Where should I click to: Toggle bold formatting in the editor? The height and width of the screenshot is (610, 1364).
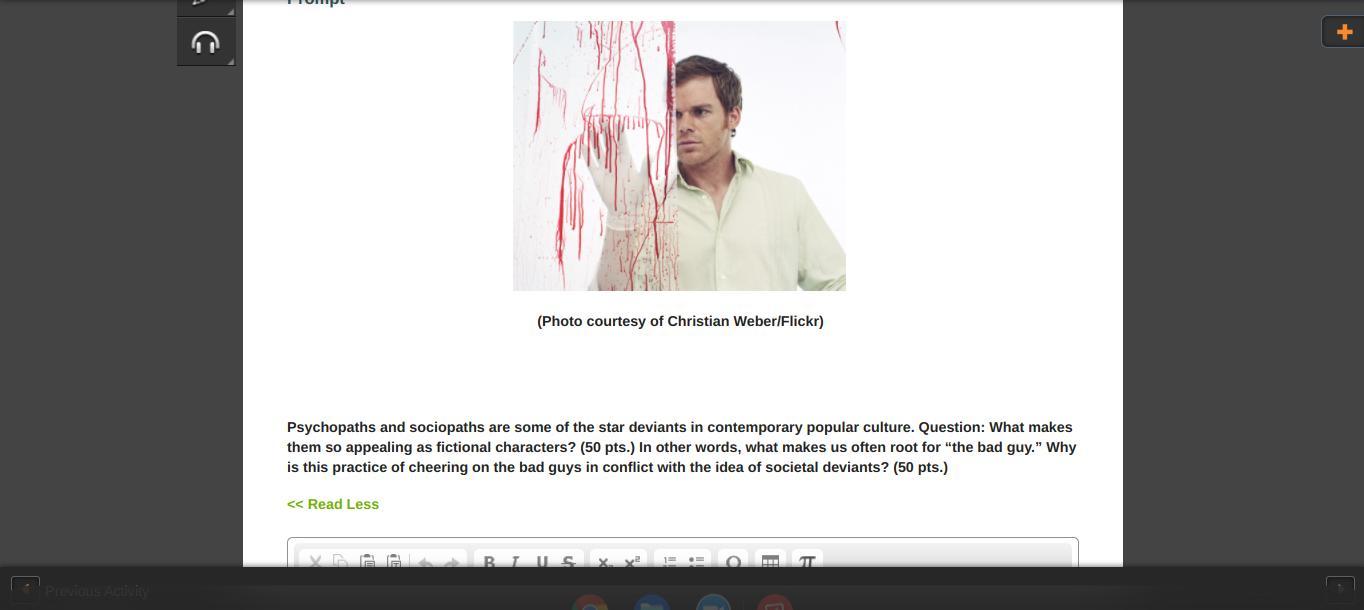tap(489, 562)
